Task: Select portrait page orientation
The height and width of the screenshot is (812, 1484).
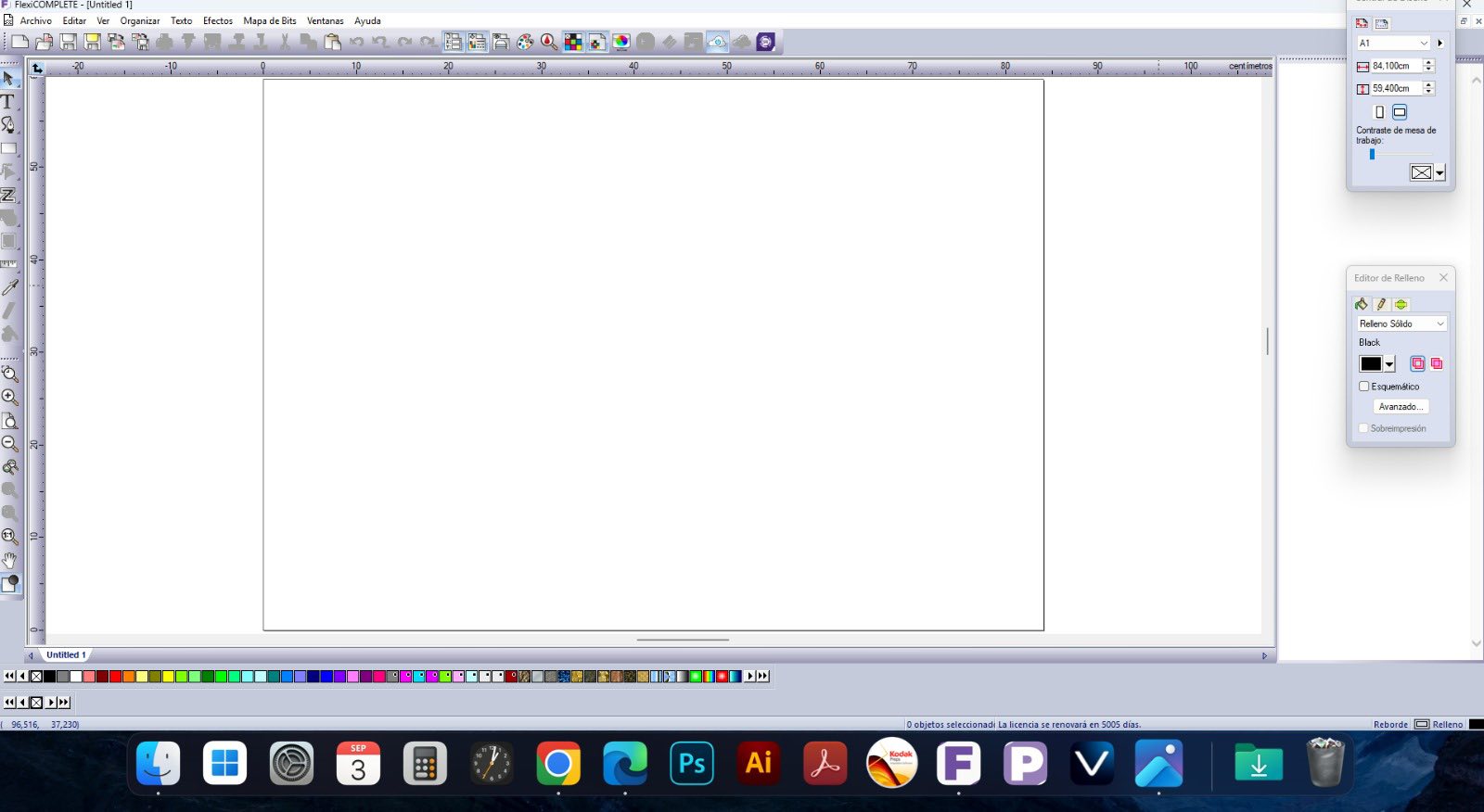Action: (x=1379, y=112)
